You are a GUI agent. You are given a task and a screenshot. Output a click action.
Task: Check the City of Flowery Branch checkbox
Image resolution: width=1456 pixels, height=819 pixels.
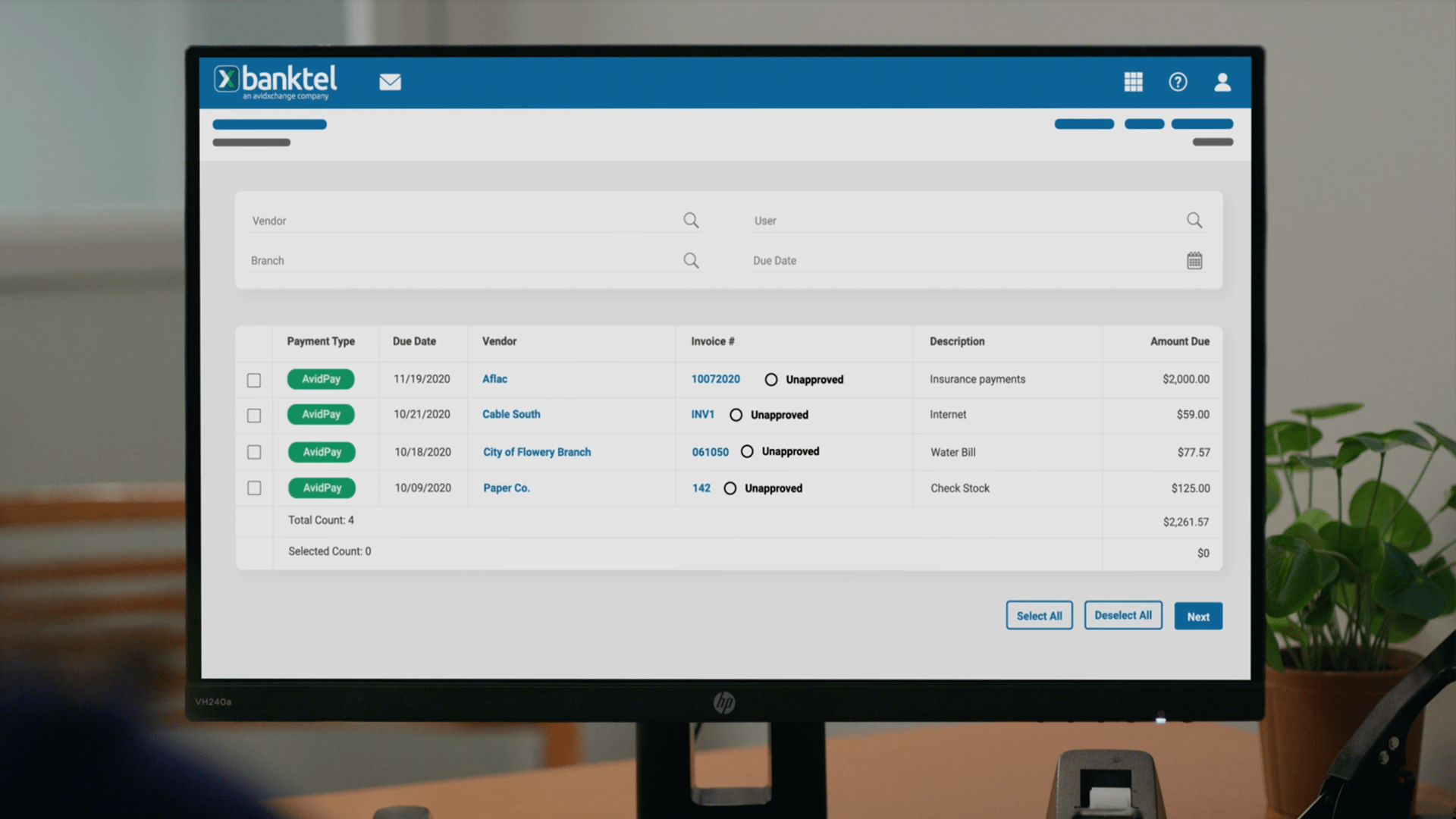[x=254, y=452]
